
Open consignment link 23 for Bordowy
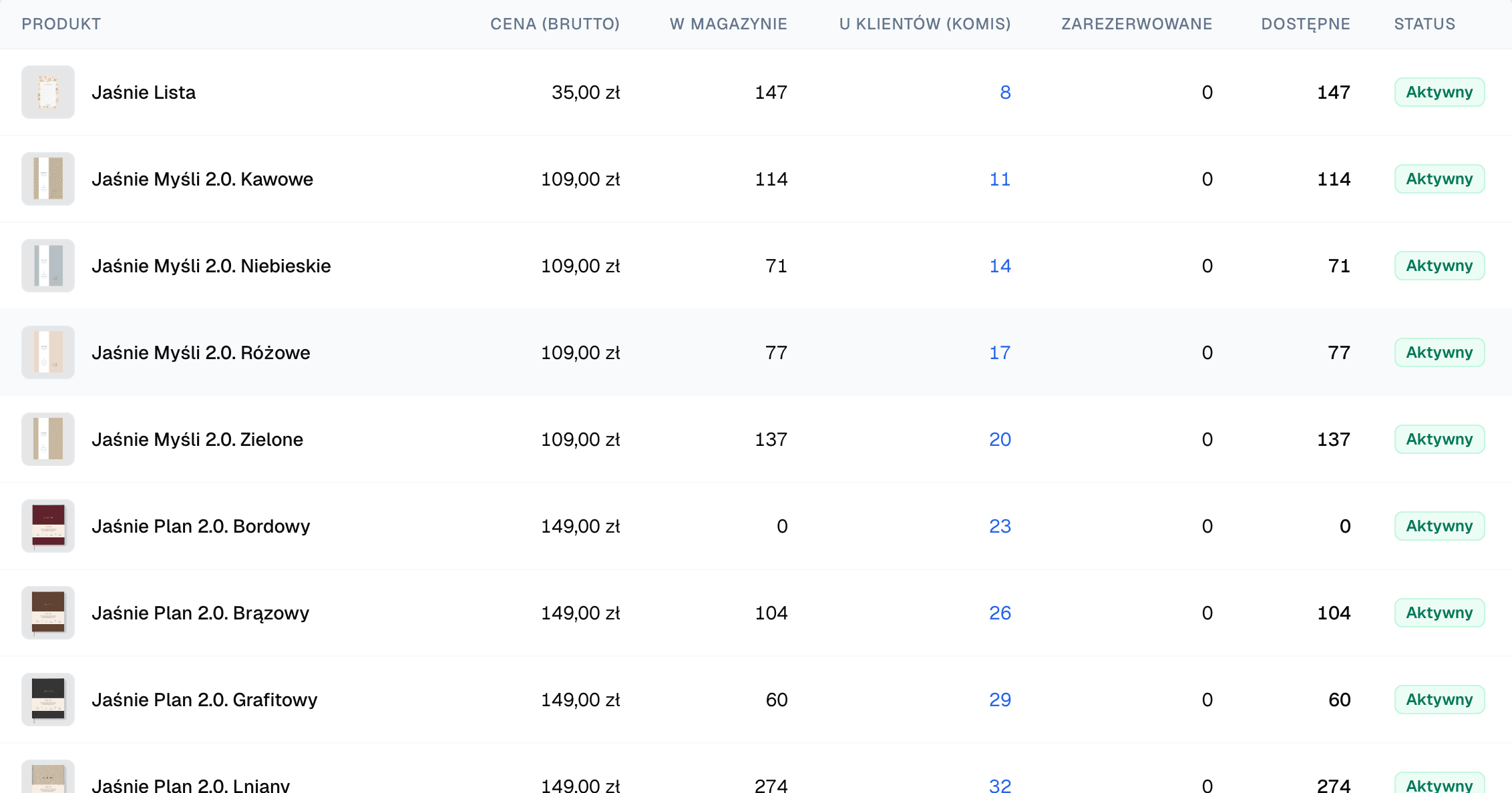click(1000, 526)
